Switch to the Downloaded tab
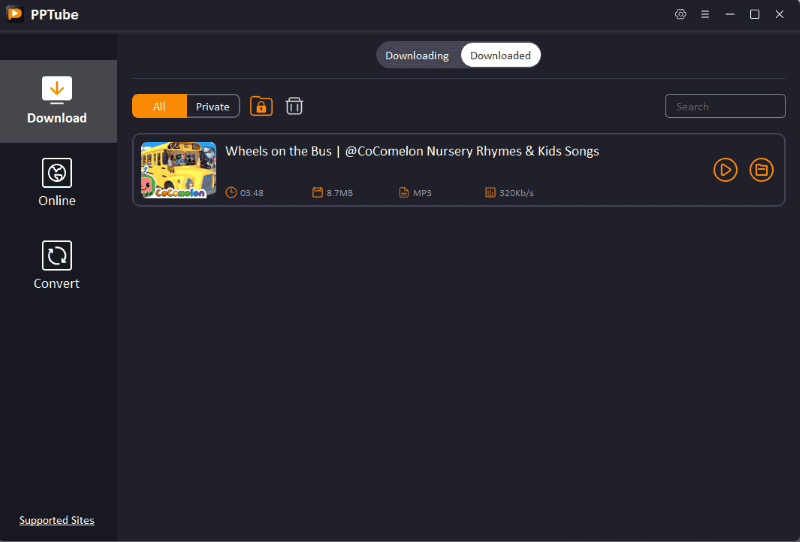 (x=501, y=55)
